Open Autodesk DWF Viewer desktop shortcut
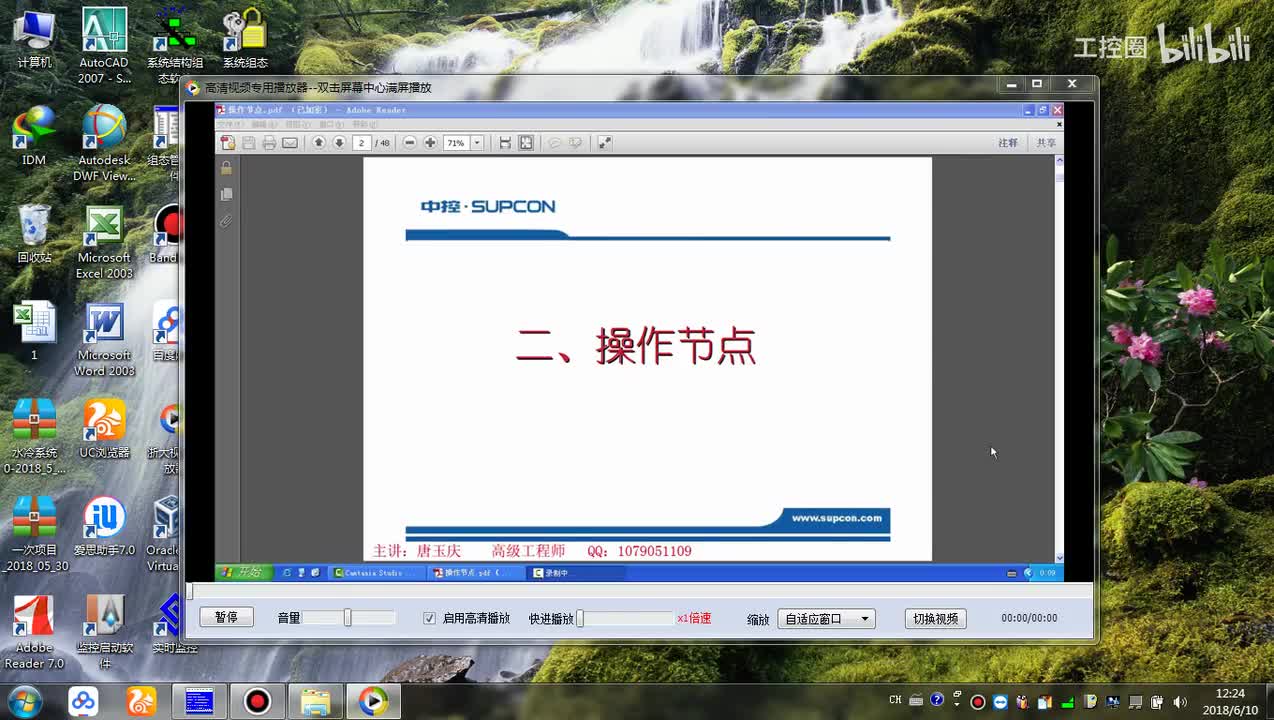Viewport: 1274px width, 720px height. tap(104, 143)
